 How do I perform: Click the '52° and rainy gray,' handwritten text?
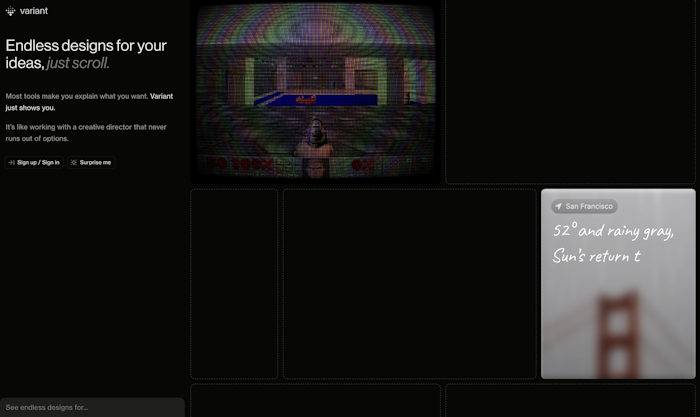click(613, 231)
